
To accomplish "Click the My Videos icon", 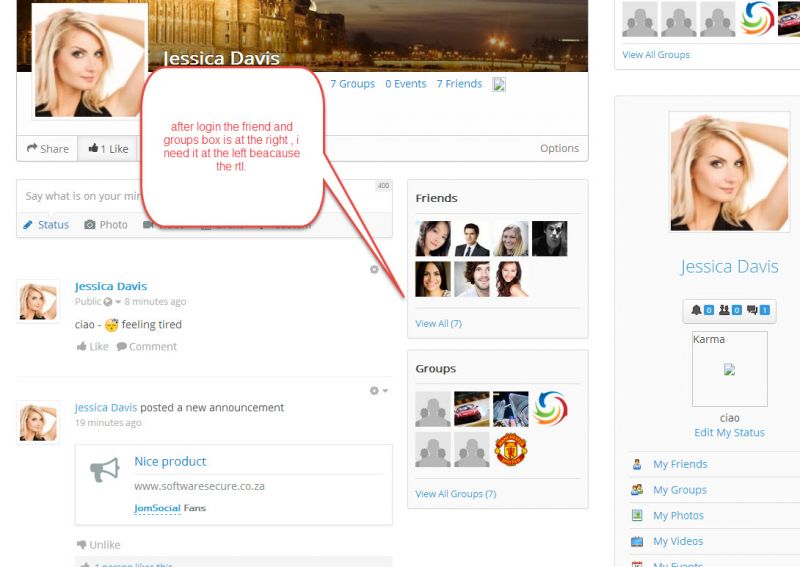I will [637, 541].
